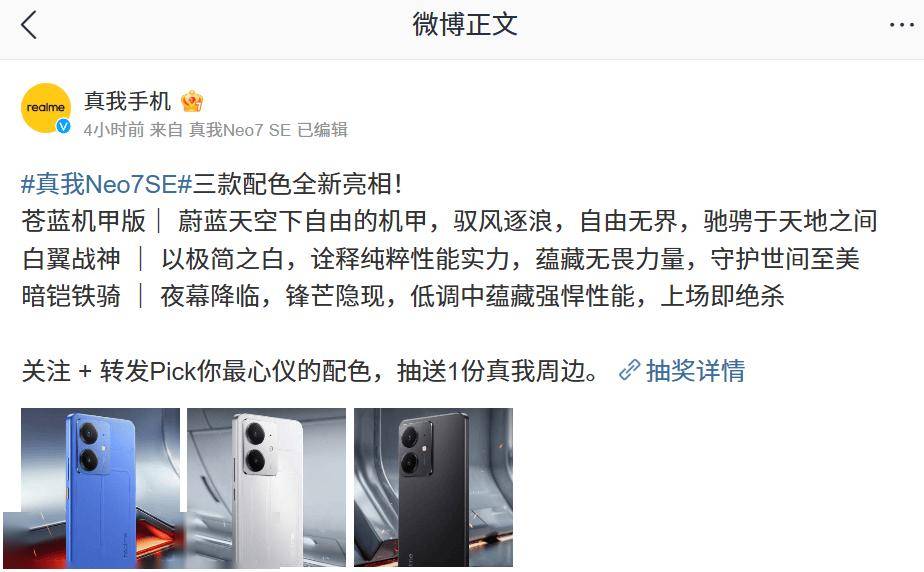The height and width of the screenshot is (572, 924).
Task: Open the black phone image thumbnail
Action: (433, 487)
